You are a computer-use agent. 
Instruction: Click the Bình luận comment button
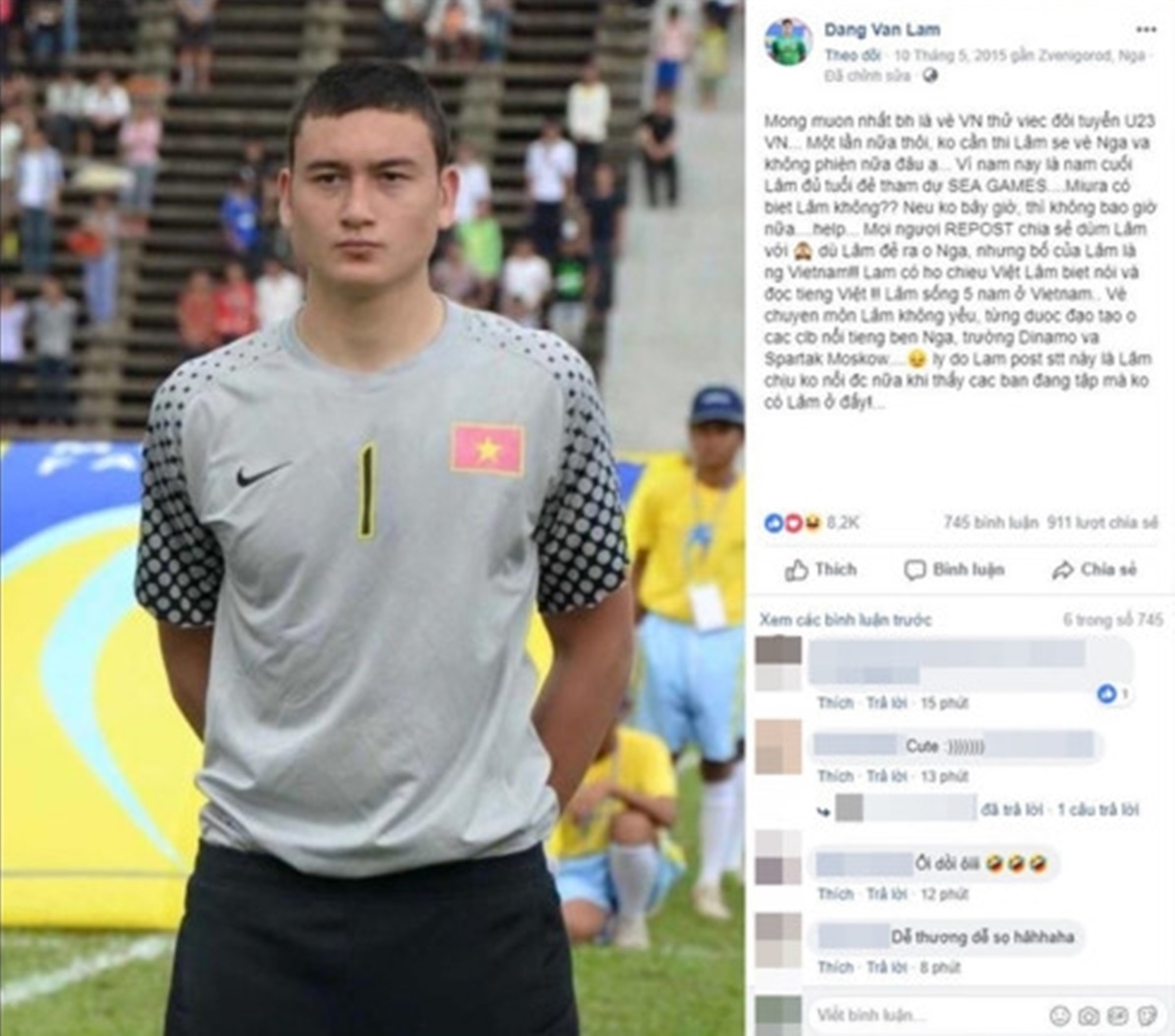[954, 570]
